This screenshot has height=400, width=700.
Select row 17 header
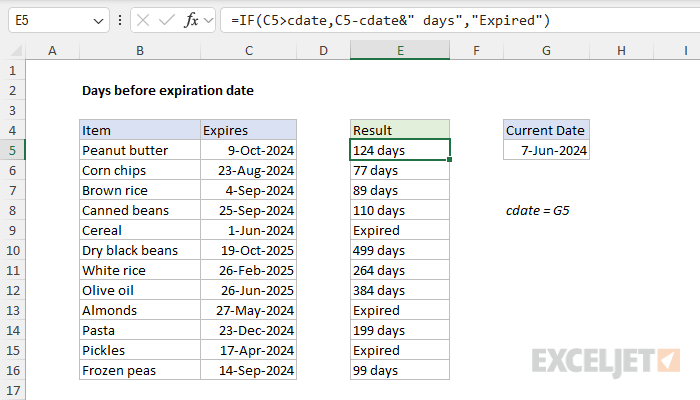coord(12,390)
